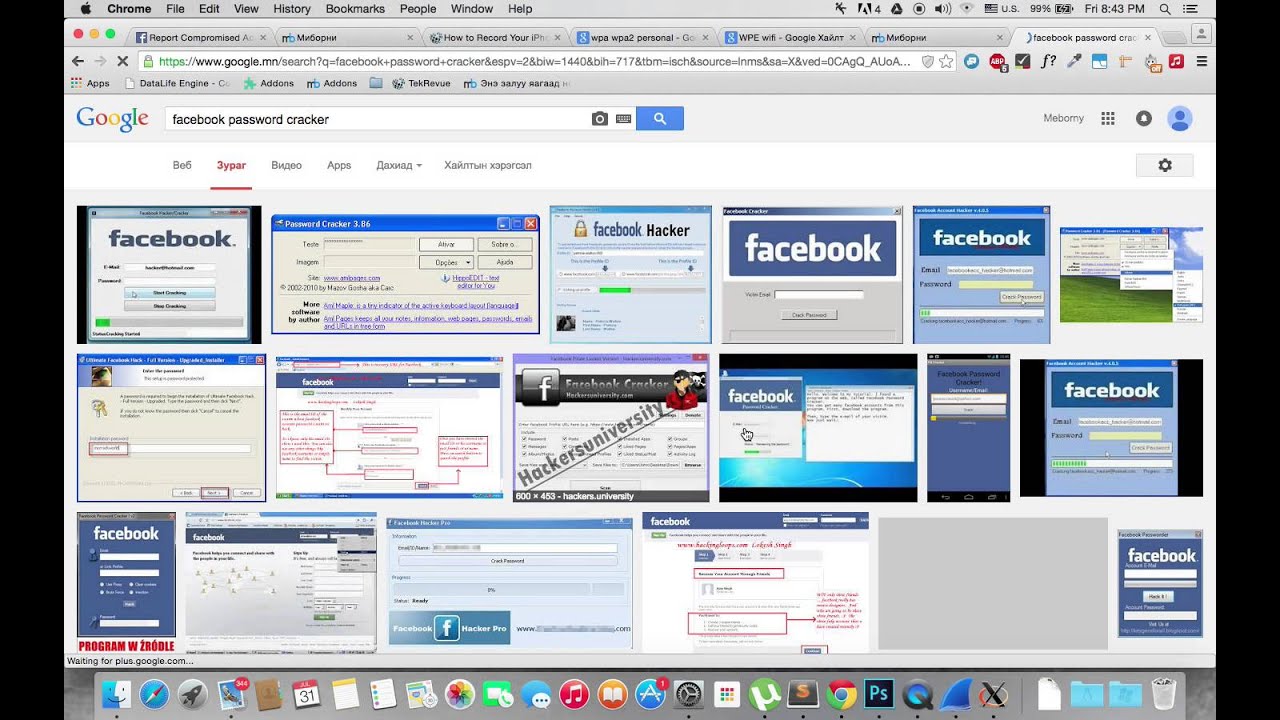Screen dimensions: 1280x720
Task: Open the facebook. Start Cracking image result
Action: 169,275
